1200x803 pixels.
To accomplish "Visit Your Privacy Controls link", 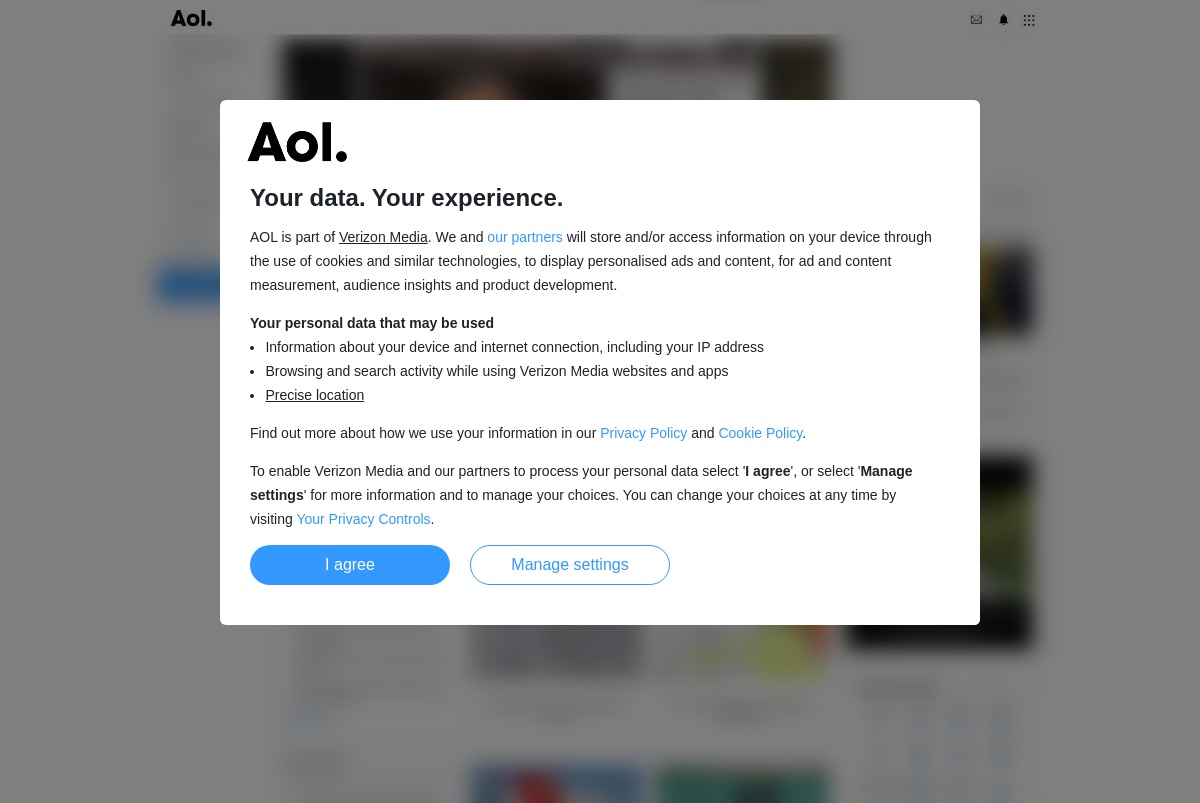I will [x=363, y=519].
